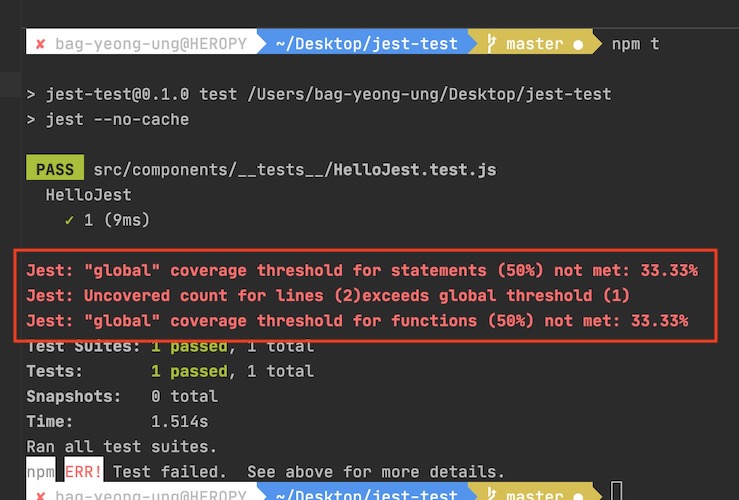
Task: Click 'bag-yeong-ung@HEROPY' in top prompt
Action: (x=151, y=44)
